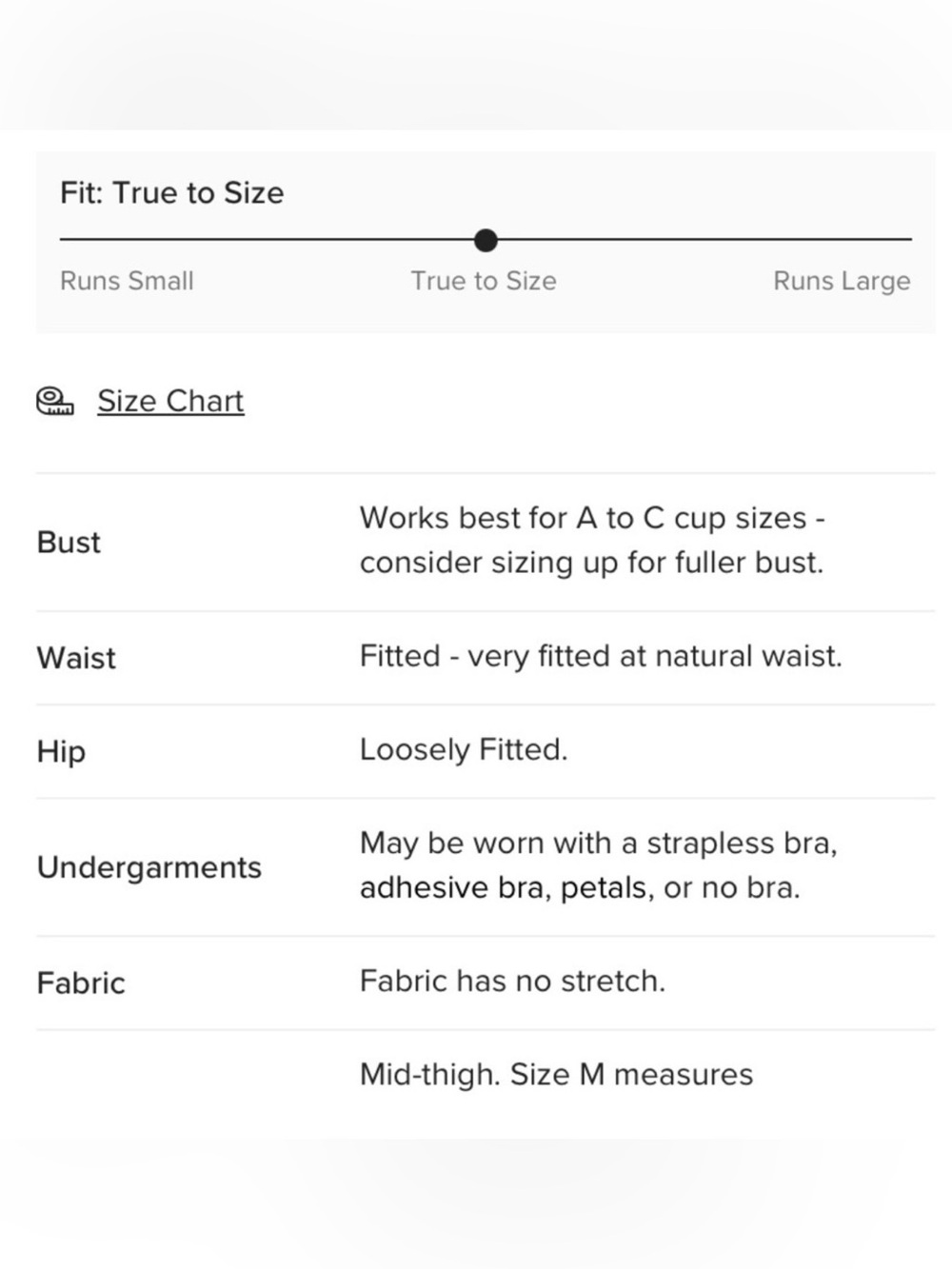This screenshot has width=952, height=1269.
Task: Click the very fitted at natural waist text
Action: pyautogui.click(x=601, y=656)
